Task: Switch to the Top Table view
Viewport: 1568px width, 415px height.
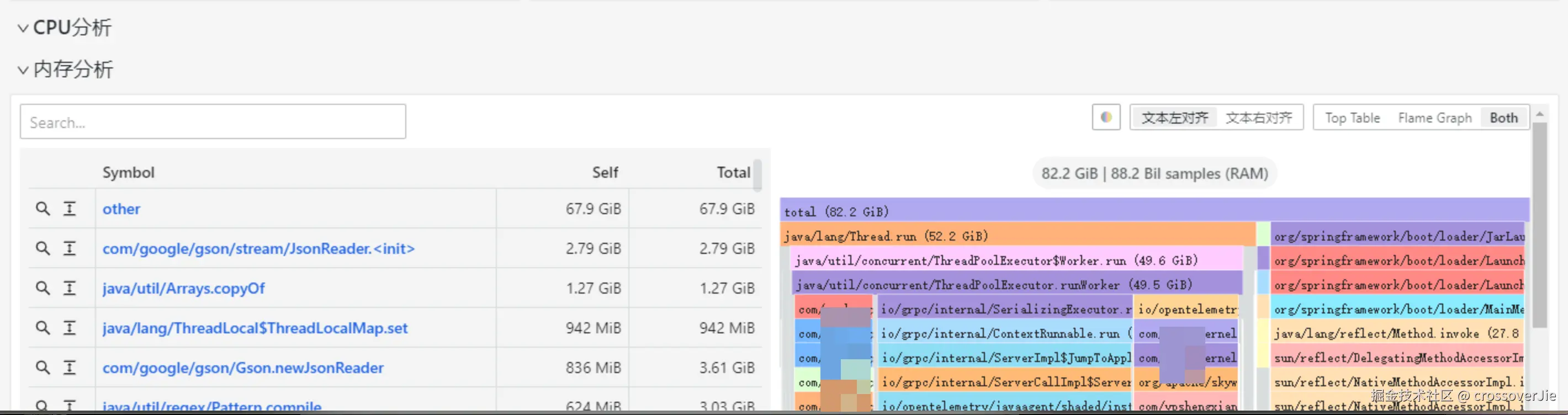Action: coord(1352,118)
